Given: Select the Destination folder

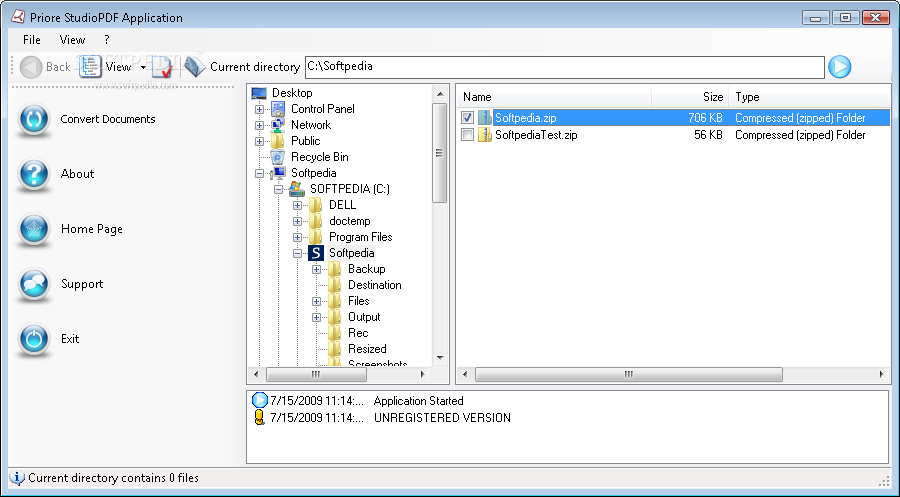Looking at the screenshot, I should point(374,285).
